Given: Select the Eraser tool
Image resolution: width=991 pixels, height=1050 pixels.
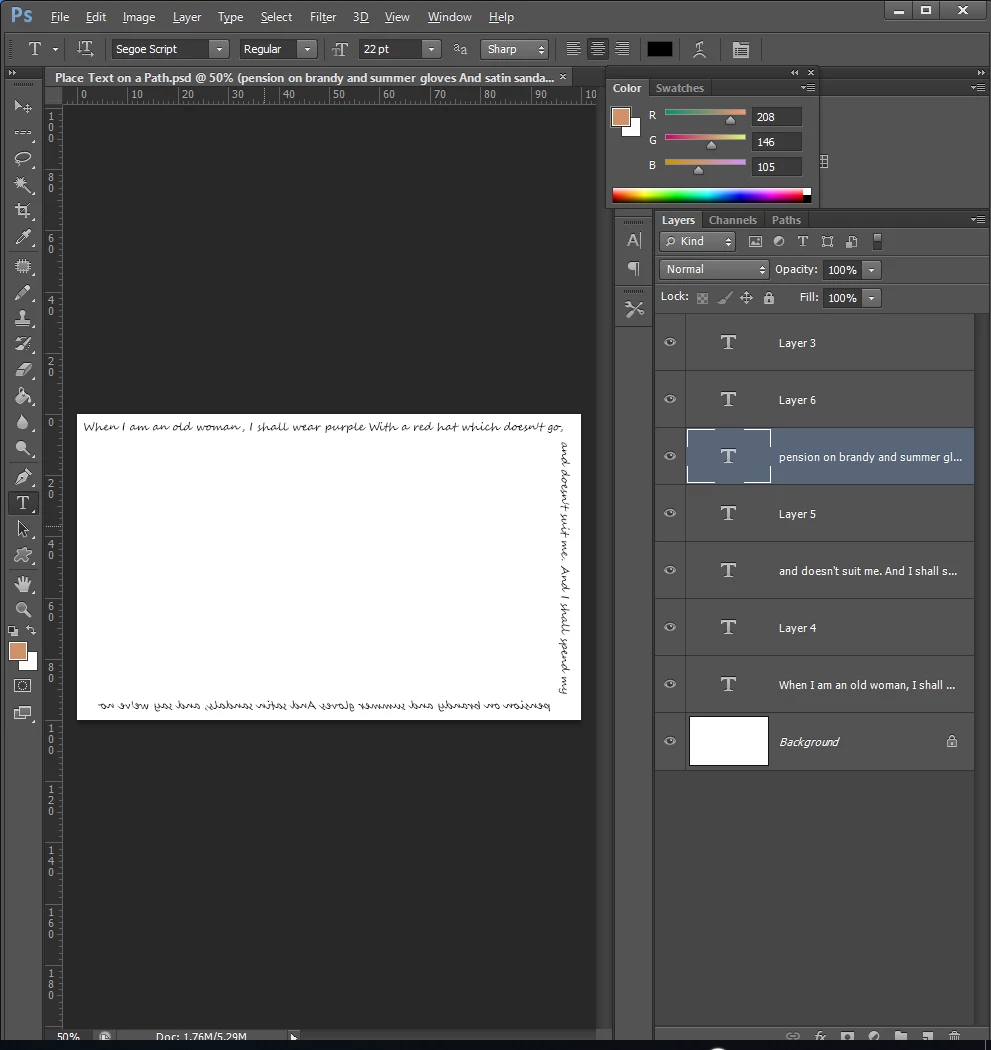Looking at the screenshot, I should [x=23, y=370].
